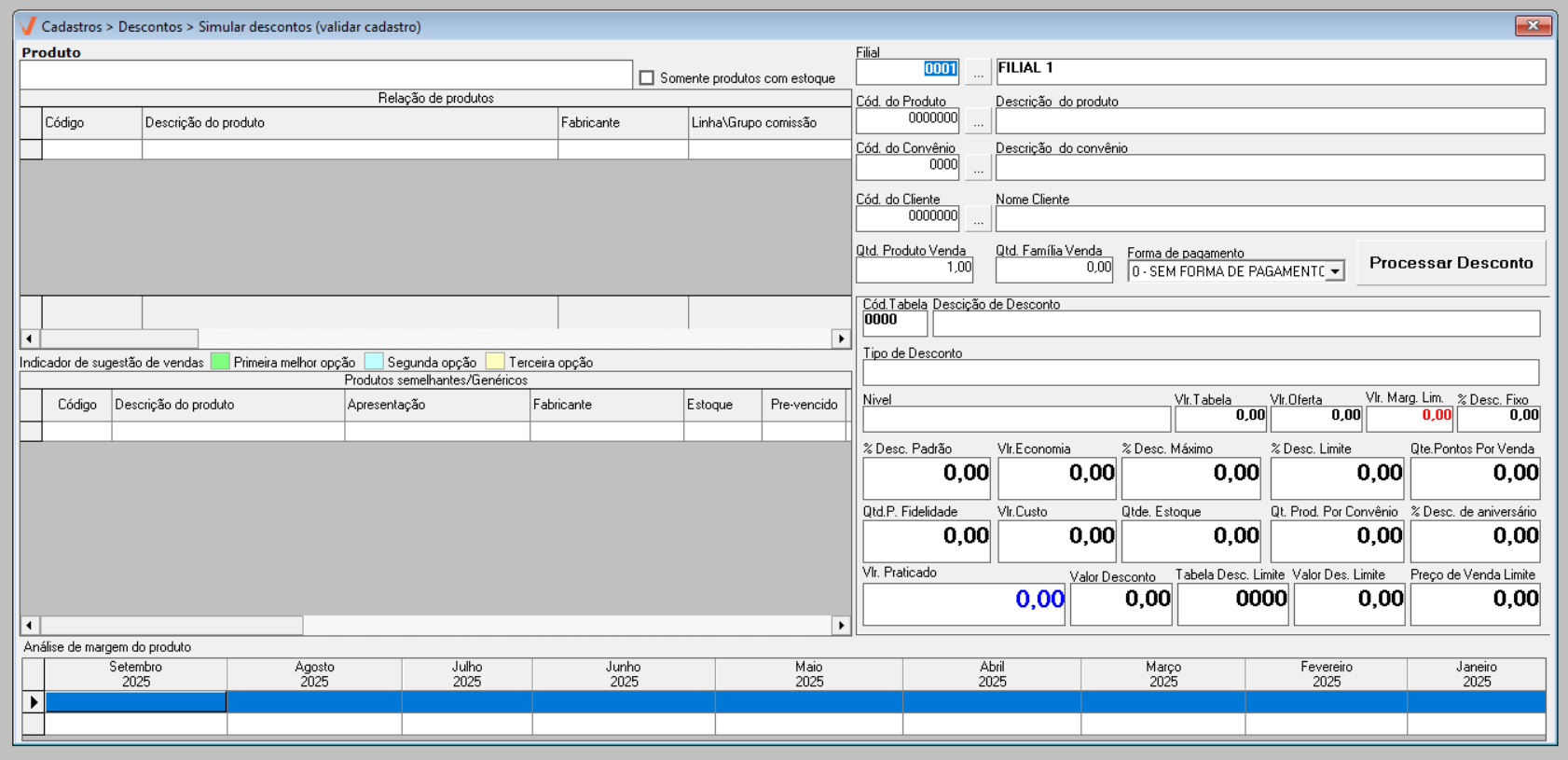Image resolution: width=1568 pixels, height=760 pixels.
Task: Click the Filial lookup ellipsis button
Action: pyautogui.click(x=977, y=71)
